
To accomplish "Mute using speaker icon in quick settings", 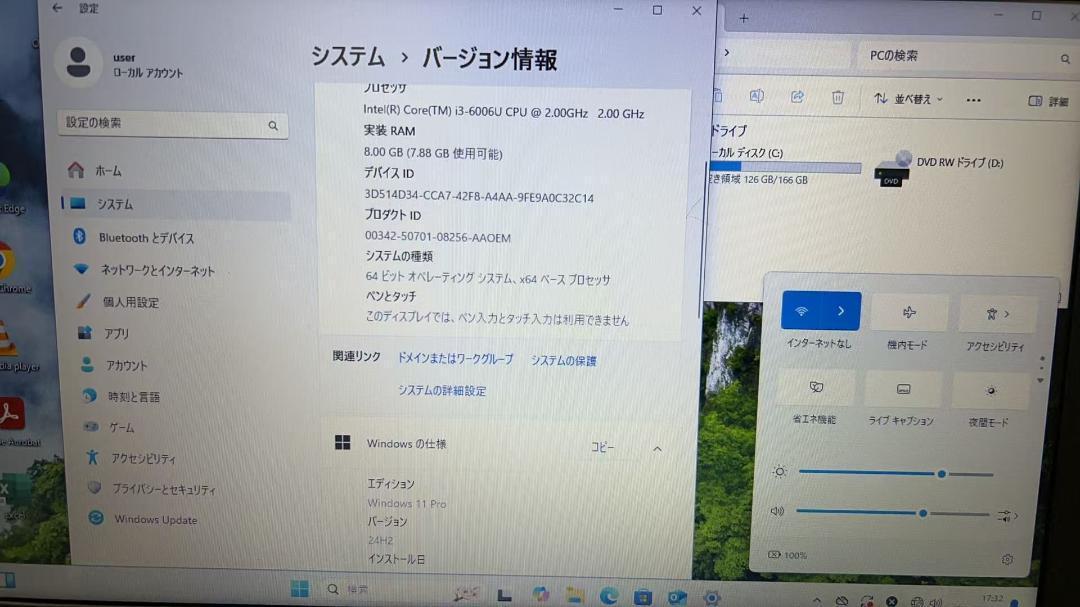I will click(777, 511).
